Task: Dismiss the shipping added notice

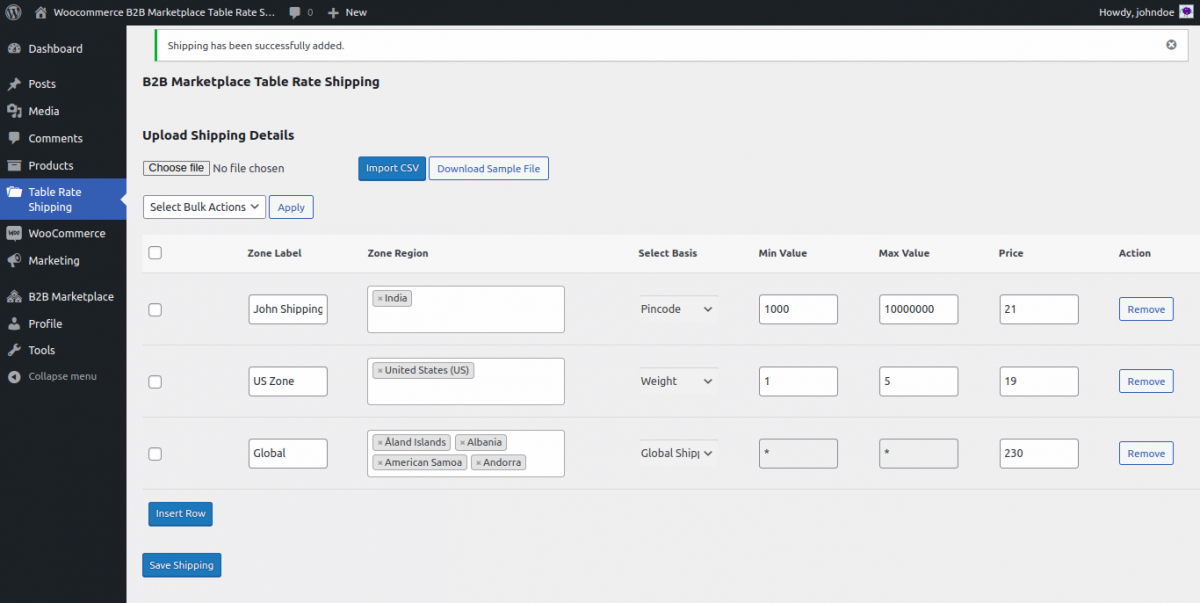Action: click(x=1171, y=45)
